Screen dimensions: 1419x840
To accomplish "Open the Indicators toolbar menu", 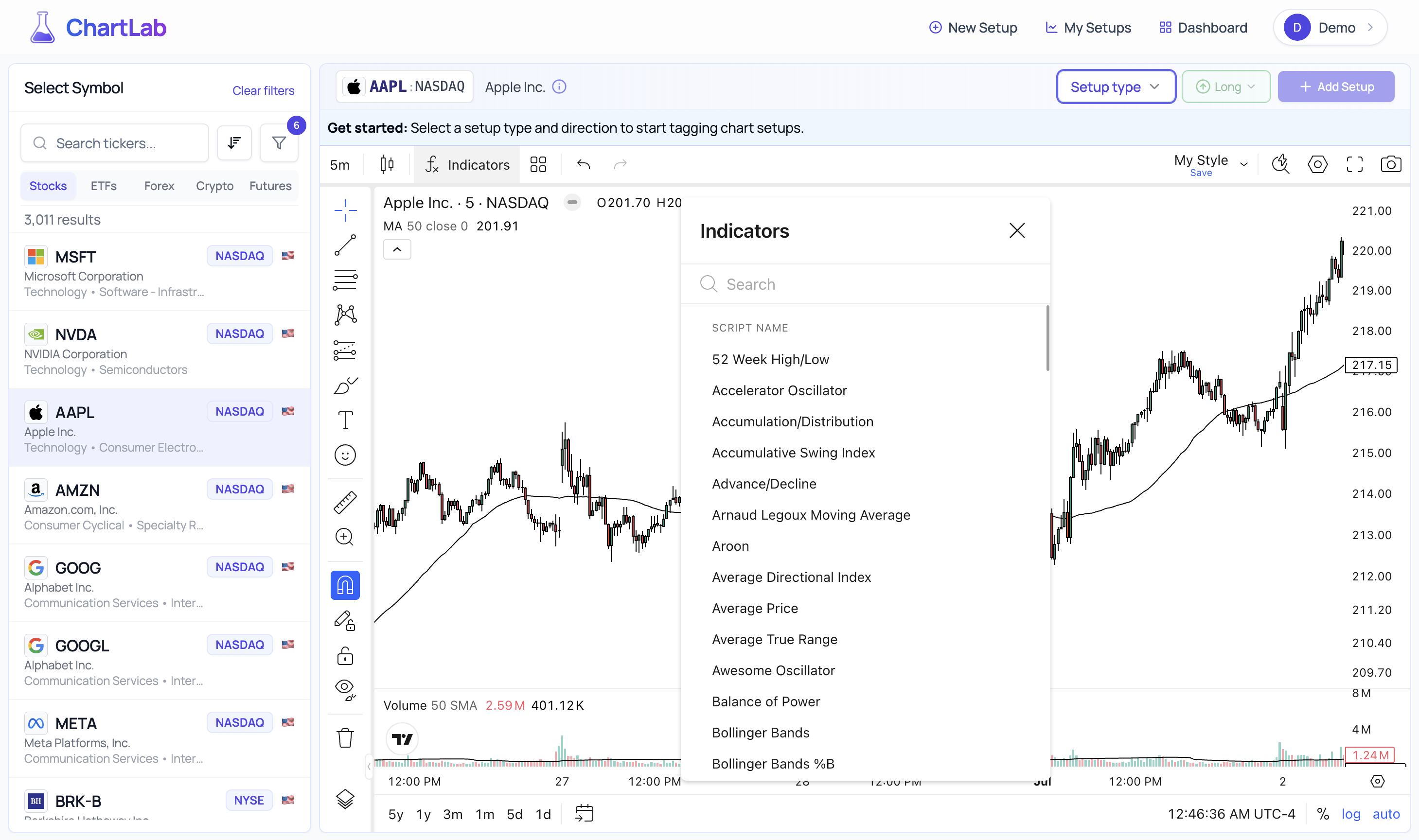I will coord(466,164).
